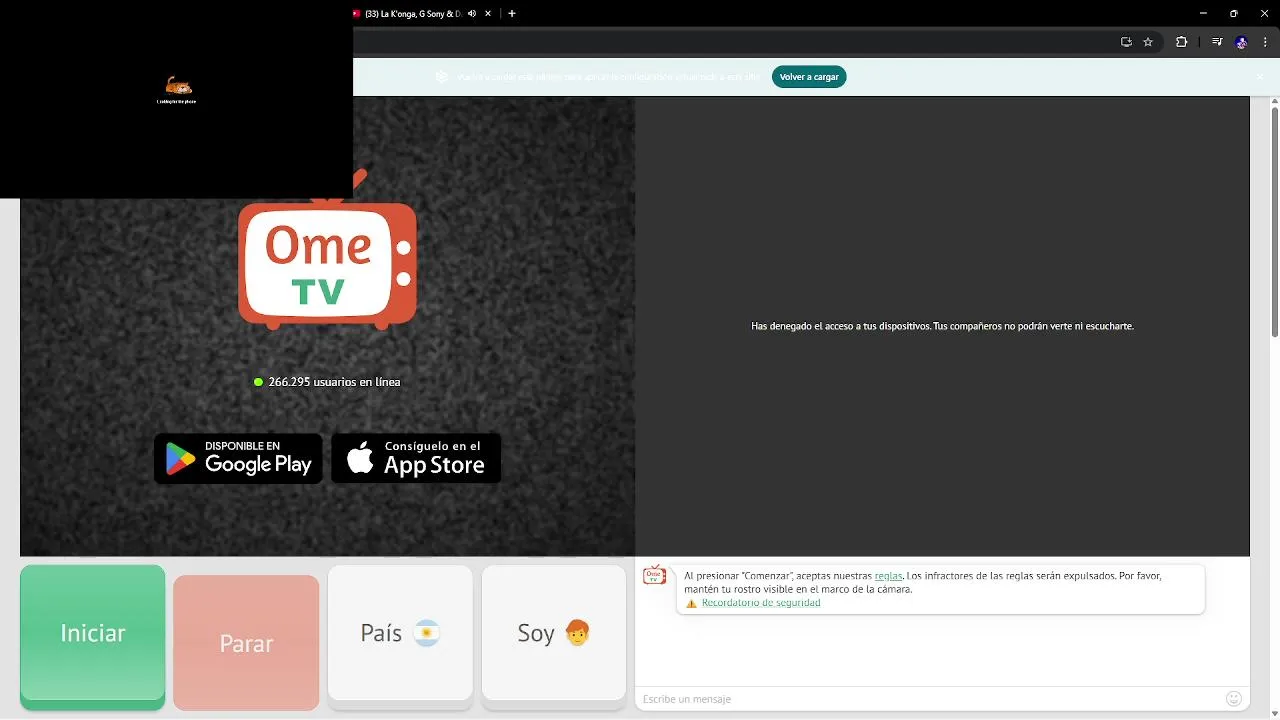Viewport: 1280px width, 720px height.
Task: Open the emoji picker in chat
Action: click(1234, 699)
